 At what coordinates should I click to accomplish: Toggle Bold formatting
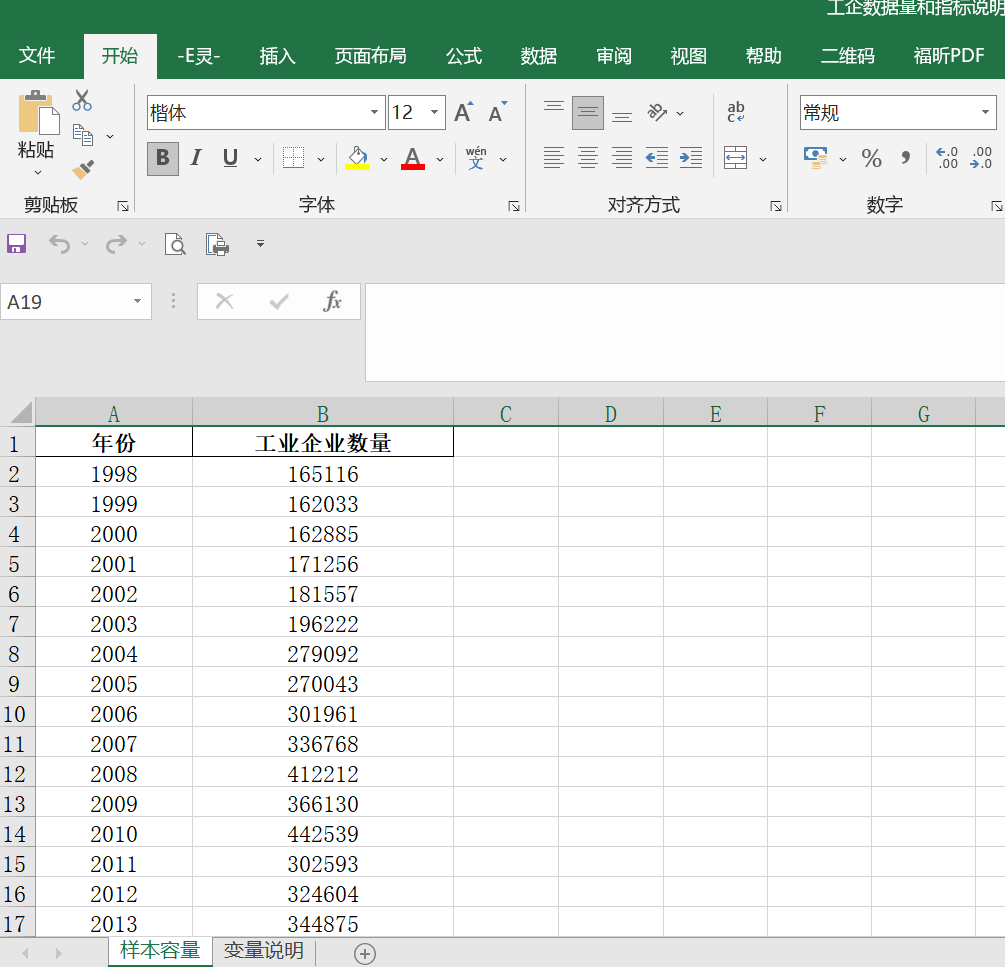pos(163,158)
